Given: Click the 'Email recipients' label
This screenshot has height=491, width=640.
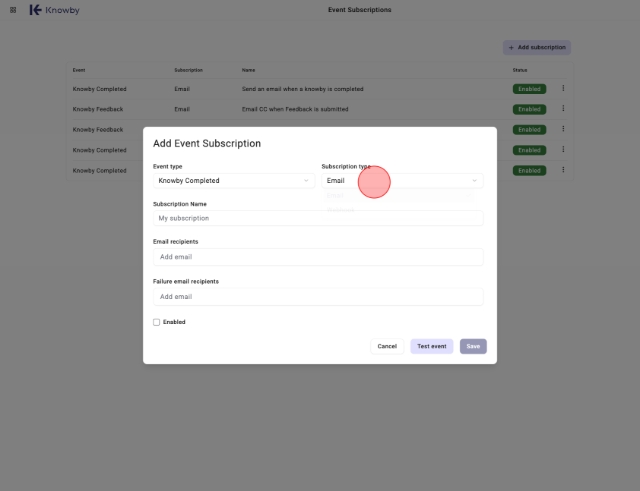Looking at the screenshot, I should [x=176, y=242].
